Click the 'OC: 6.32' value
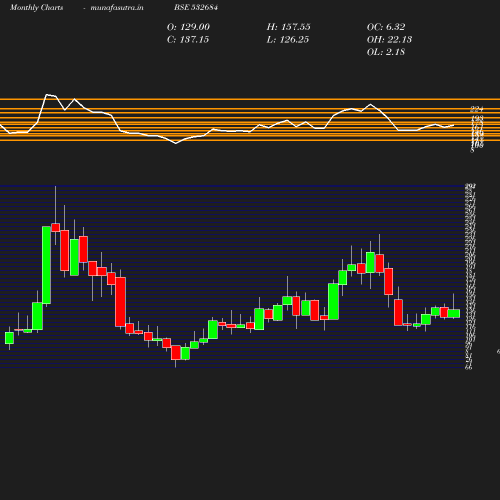This screenshot has width=500, height=500. point(386,27)
